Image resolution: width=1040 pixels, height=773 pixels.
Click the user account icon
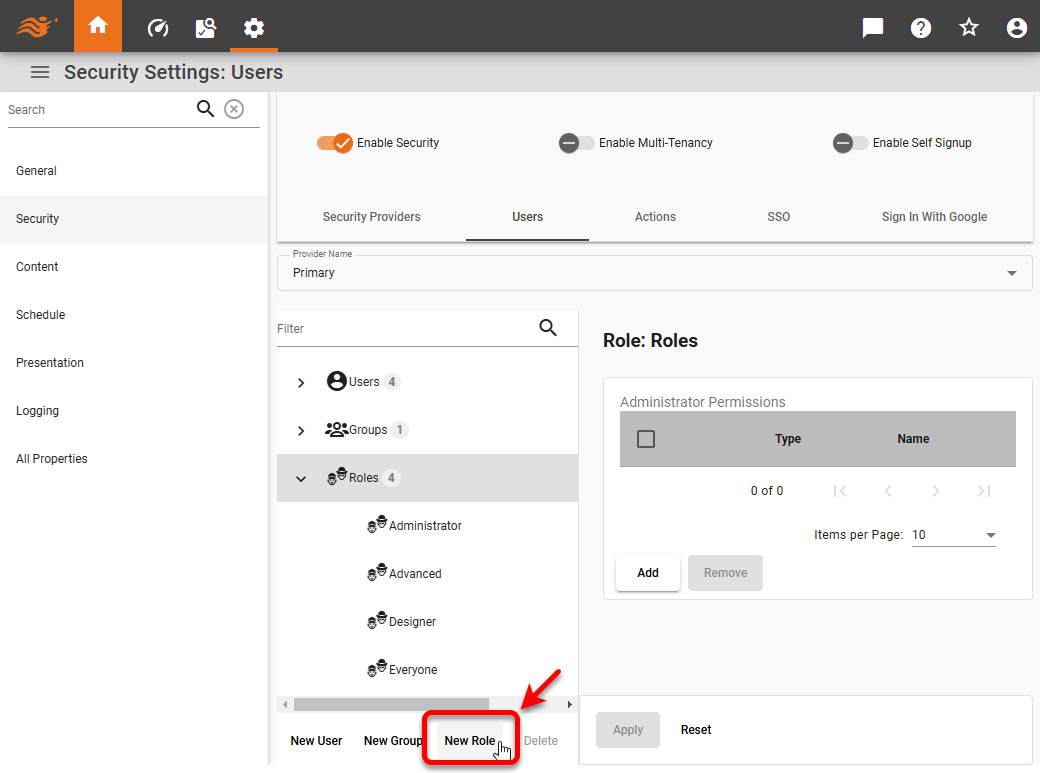pyautogui.click(x=1016, y=27)
